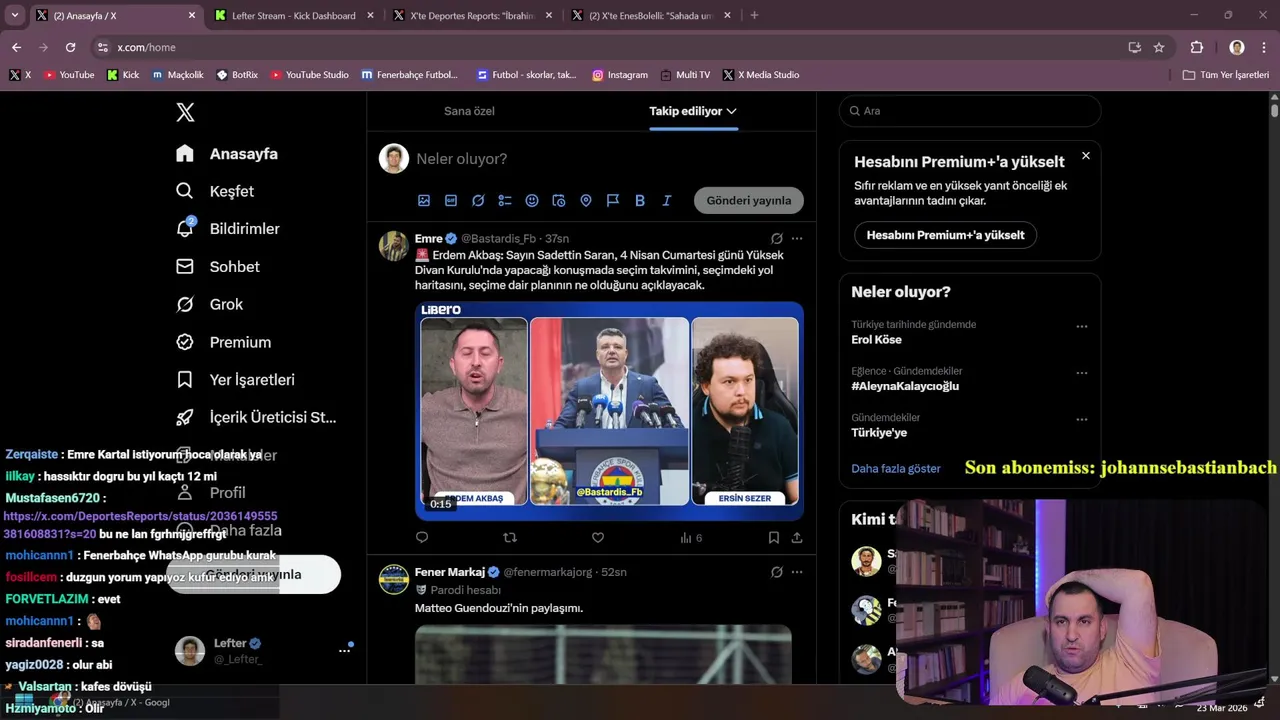Play Emre's post video thumbnail
Screen dimensions: 1280x720
(609, 410)
